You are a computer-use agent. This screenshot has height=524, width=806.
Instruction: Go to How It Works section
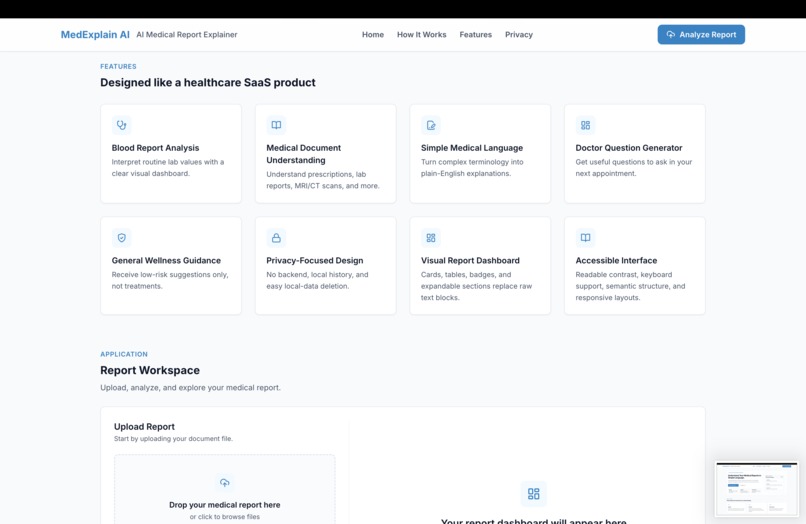click(x=422, y=34)
